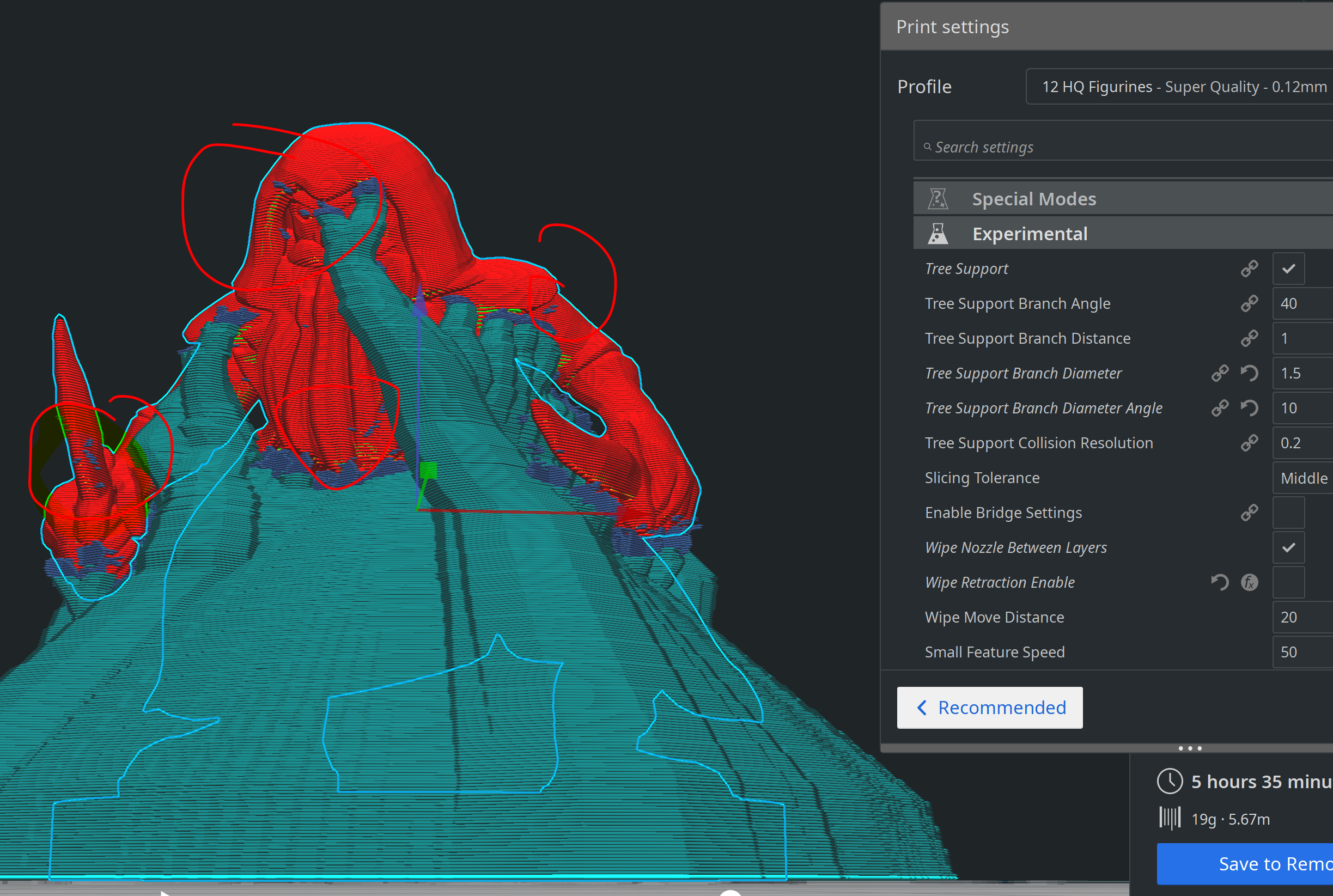Click link icon beside Enable Bridge Settings
The height and width of the screenshot is (896, 1333).
click(1249, 513)
